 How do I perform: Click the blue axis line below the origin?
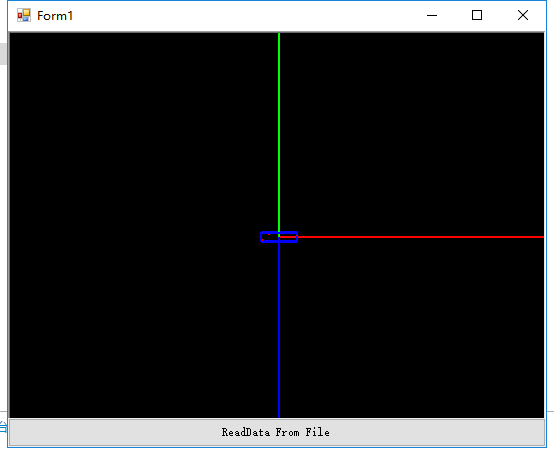279,330
